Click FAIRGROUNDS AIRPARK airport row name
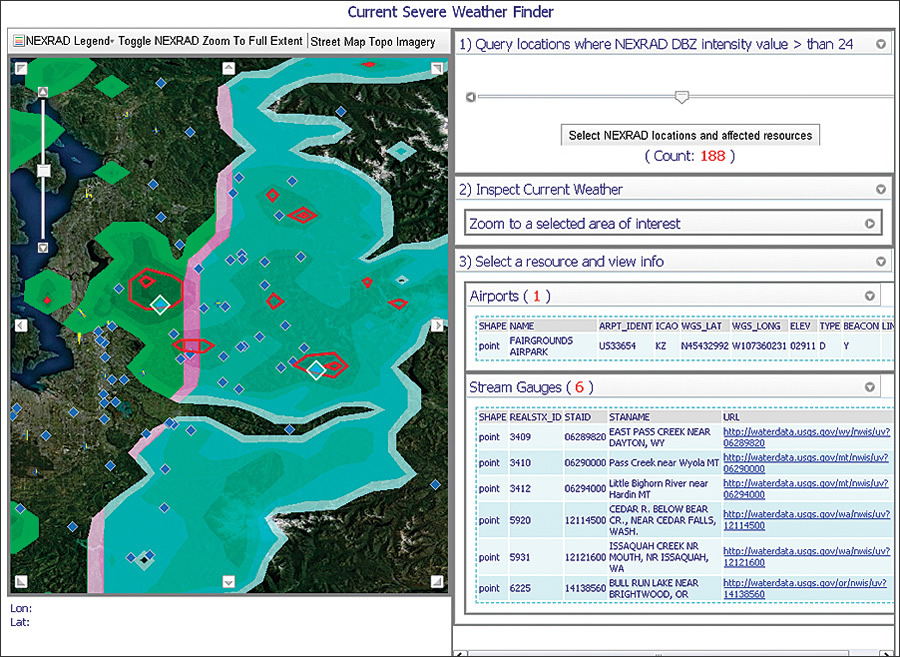The width and height of the screenshot is (900, 657). pos(541,346)
